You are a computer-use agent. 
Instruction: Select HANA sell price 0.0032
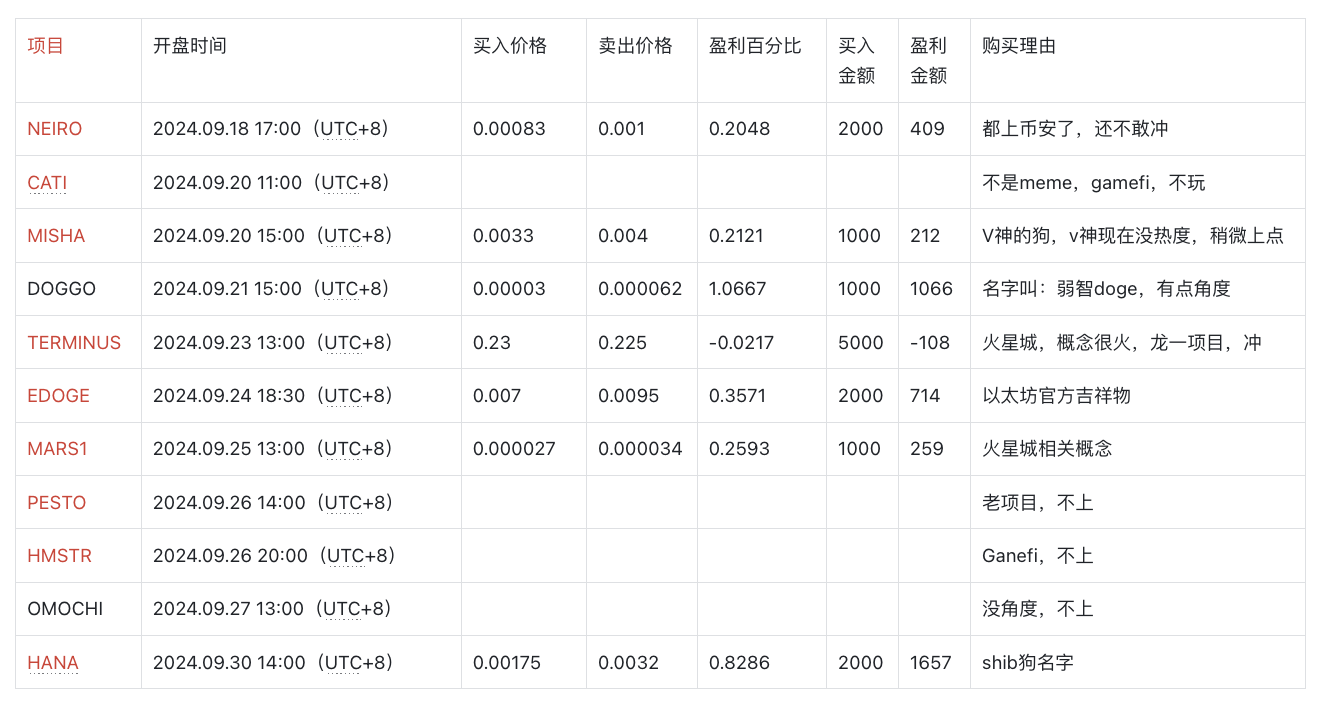pos(628,663)
